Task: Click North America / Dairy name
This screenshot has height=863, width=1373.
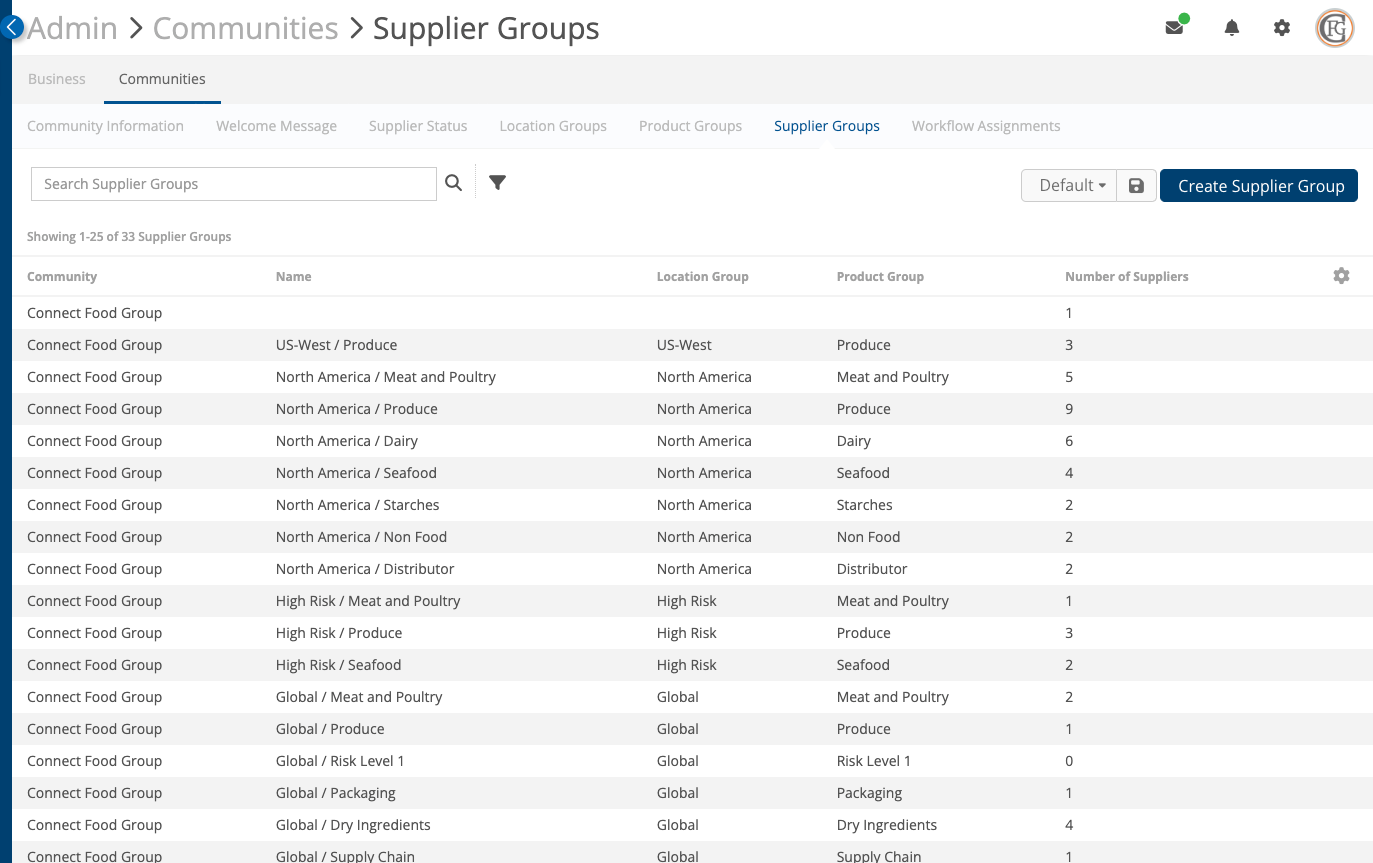Action: [x=346, y=441]
